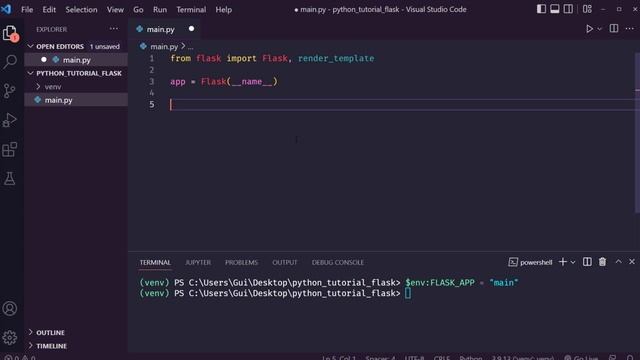Open run options dropdown beside play icon

pyautogui.click(x=599, y=29)
